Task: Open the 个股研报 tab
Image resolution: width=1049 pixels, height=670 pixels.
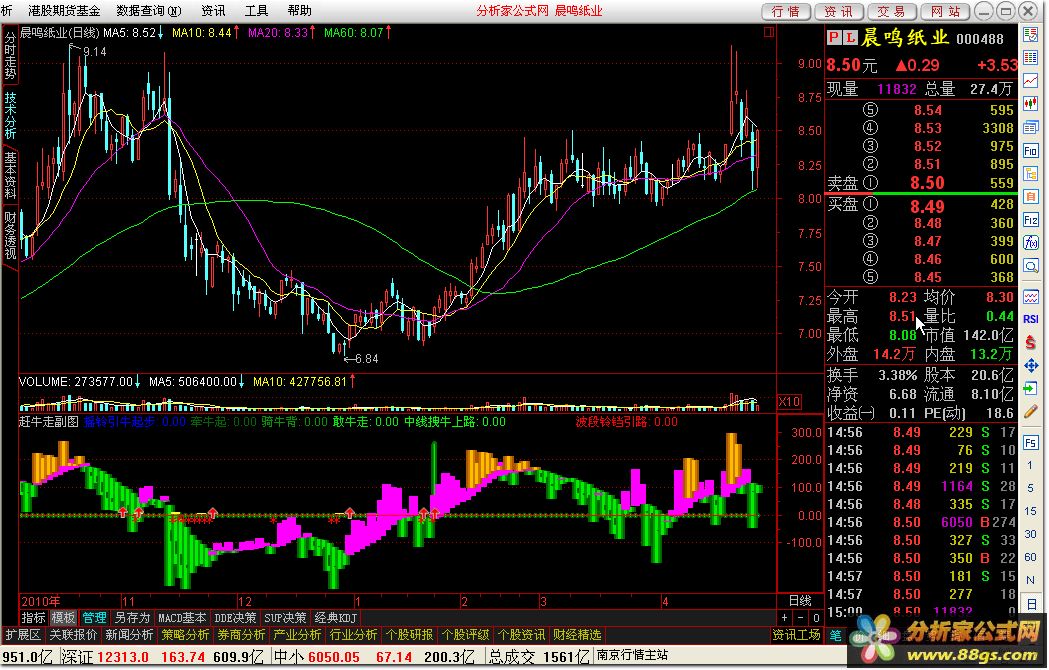Action: tap(409, 635)
